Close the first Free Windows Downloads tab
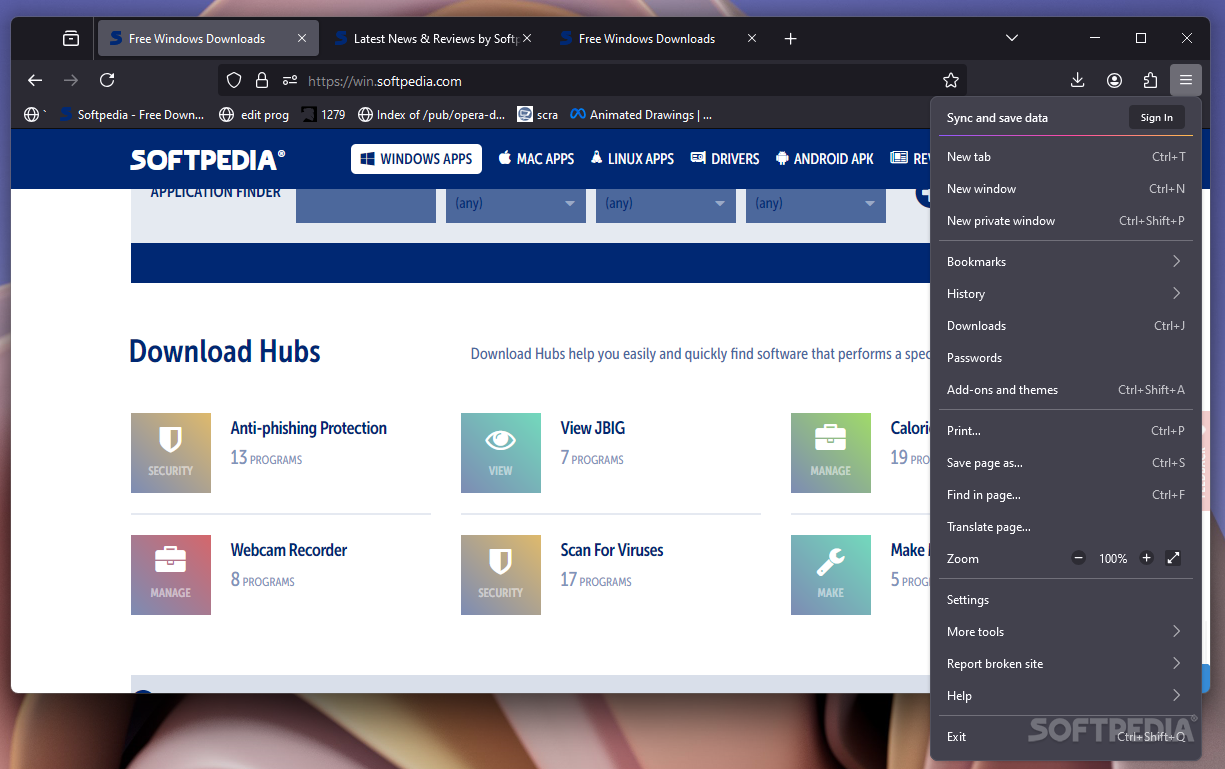The image size is (1225, 769). click(x=302, y=39)
